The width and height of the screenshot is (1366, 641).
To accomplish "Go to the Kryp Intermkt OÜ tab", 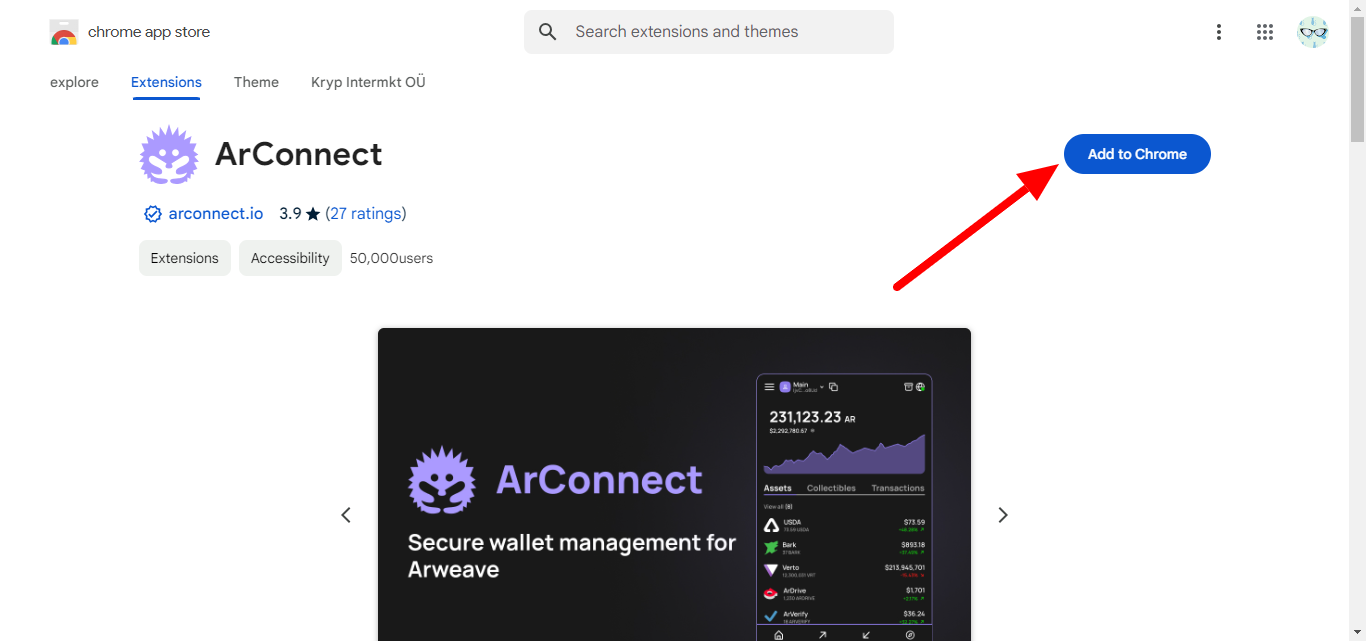I will pos(368,82).
